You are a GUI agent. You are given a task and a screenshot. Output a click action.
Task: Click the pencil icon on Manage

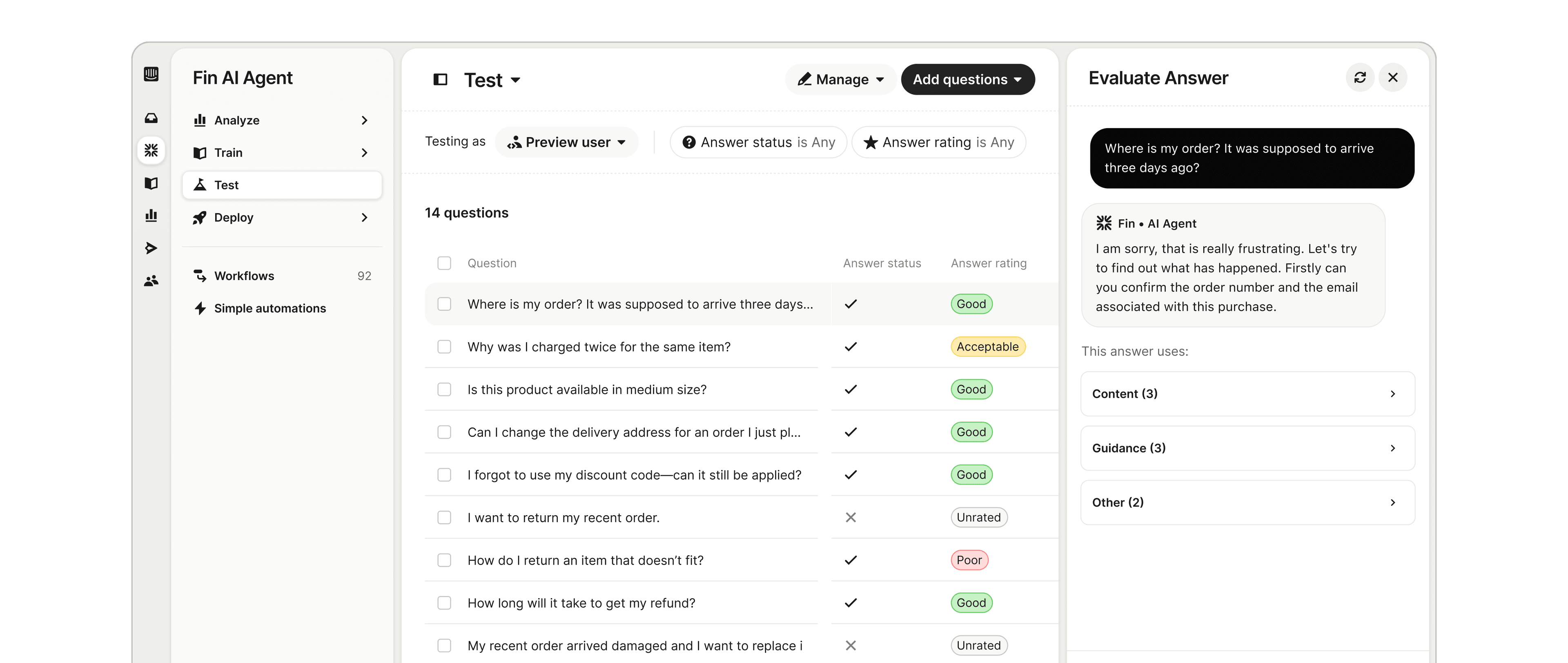point(805,79)
